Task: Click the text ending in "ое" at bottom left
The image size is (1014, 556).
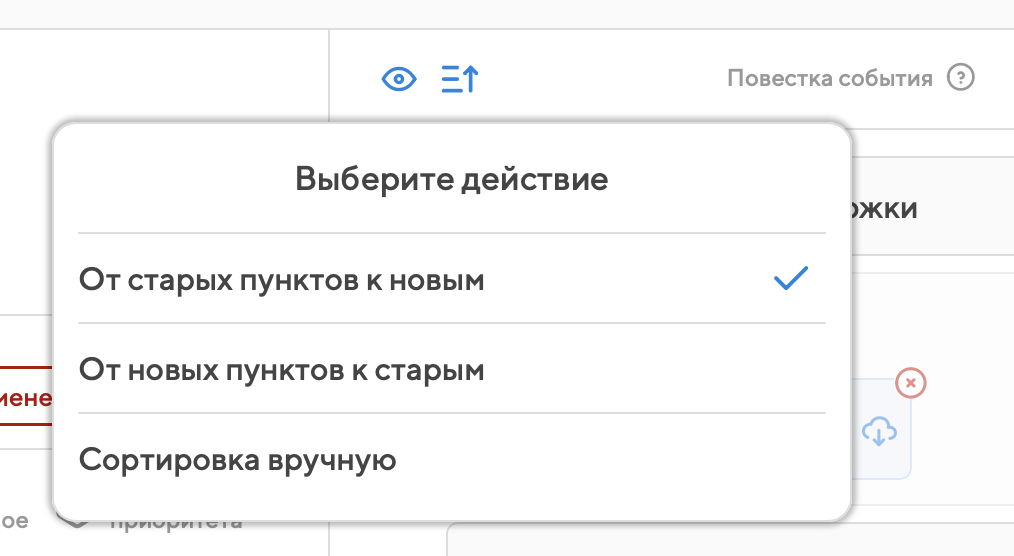Action: click(x=15, y=521)
